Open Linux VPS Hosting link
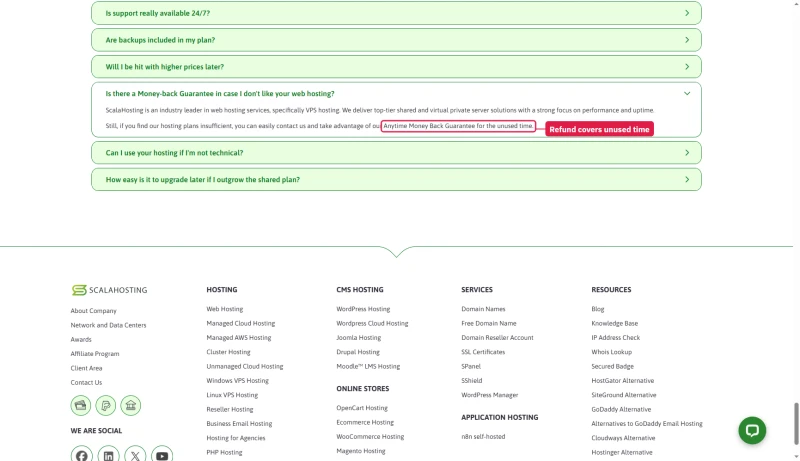The height and width of the screenshot is (461, 800). point(232,395)
